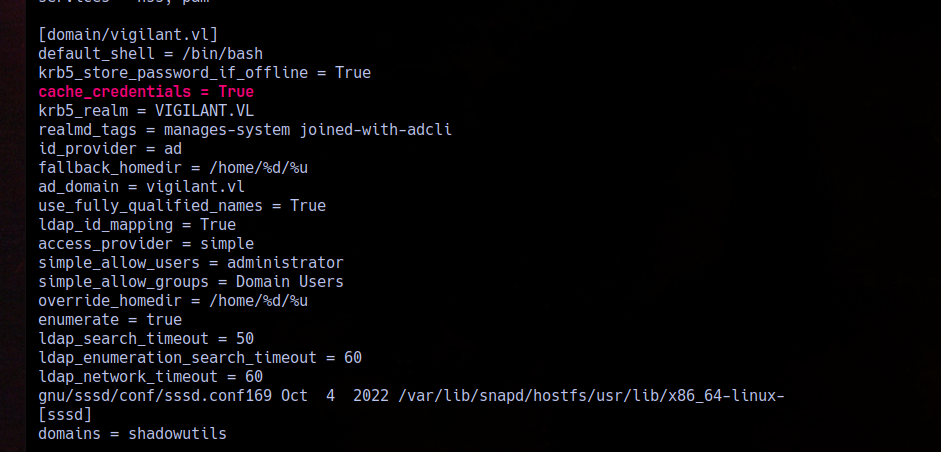Click the realmd_tags line text
The image size is (941, 452).
click(245, 130)
